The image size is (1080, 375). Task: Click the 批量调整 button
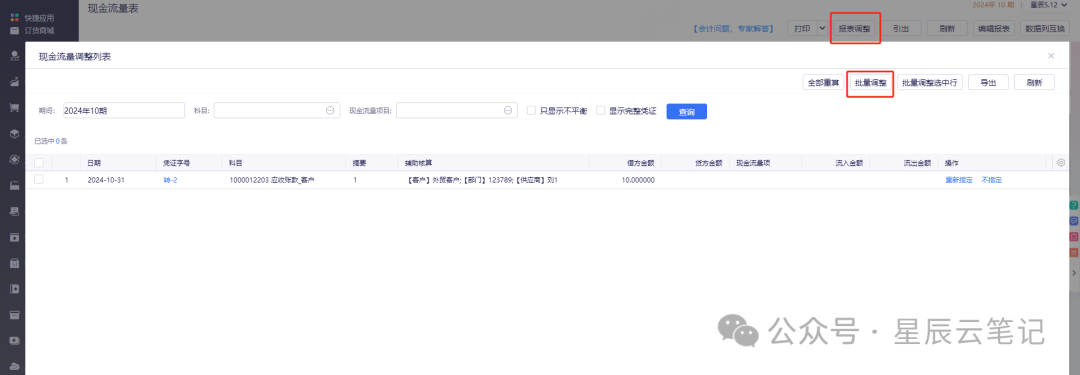(870, 82)
